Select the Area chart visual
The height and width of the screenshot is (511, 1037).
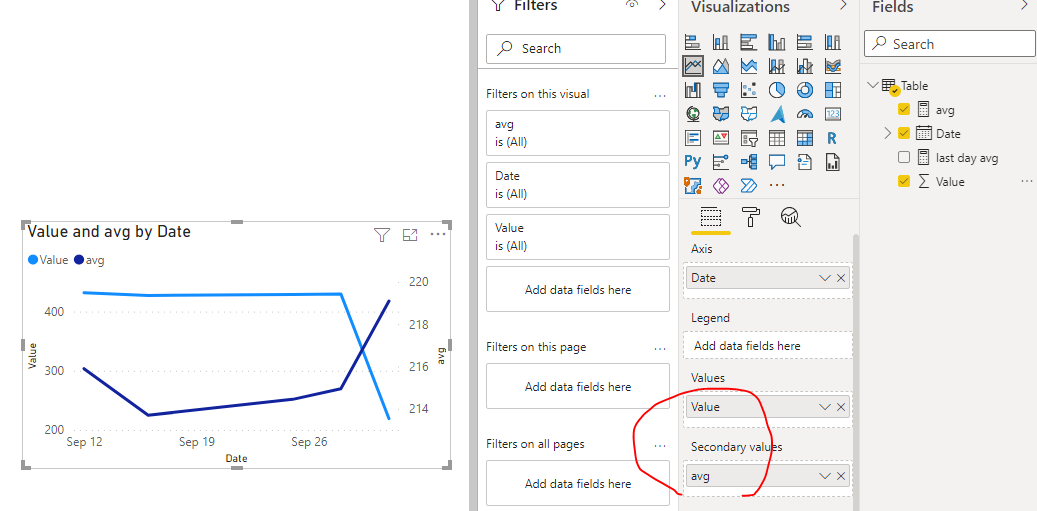click(721, 66)
